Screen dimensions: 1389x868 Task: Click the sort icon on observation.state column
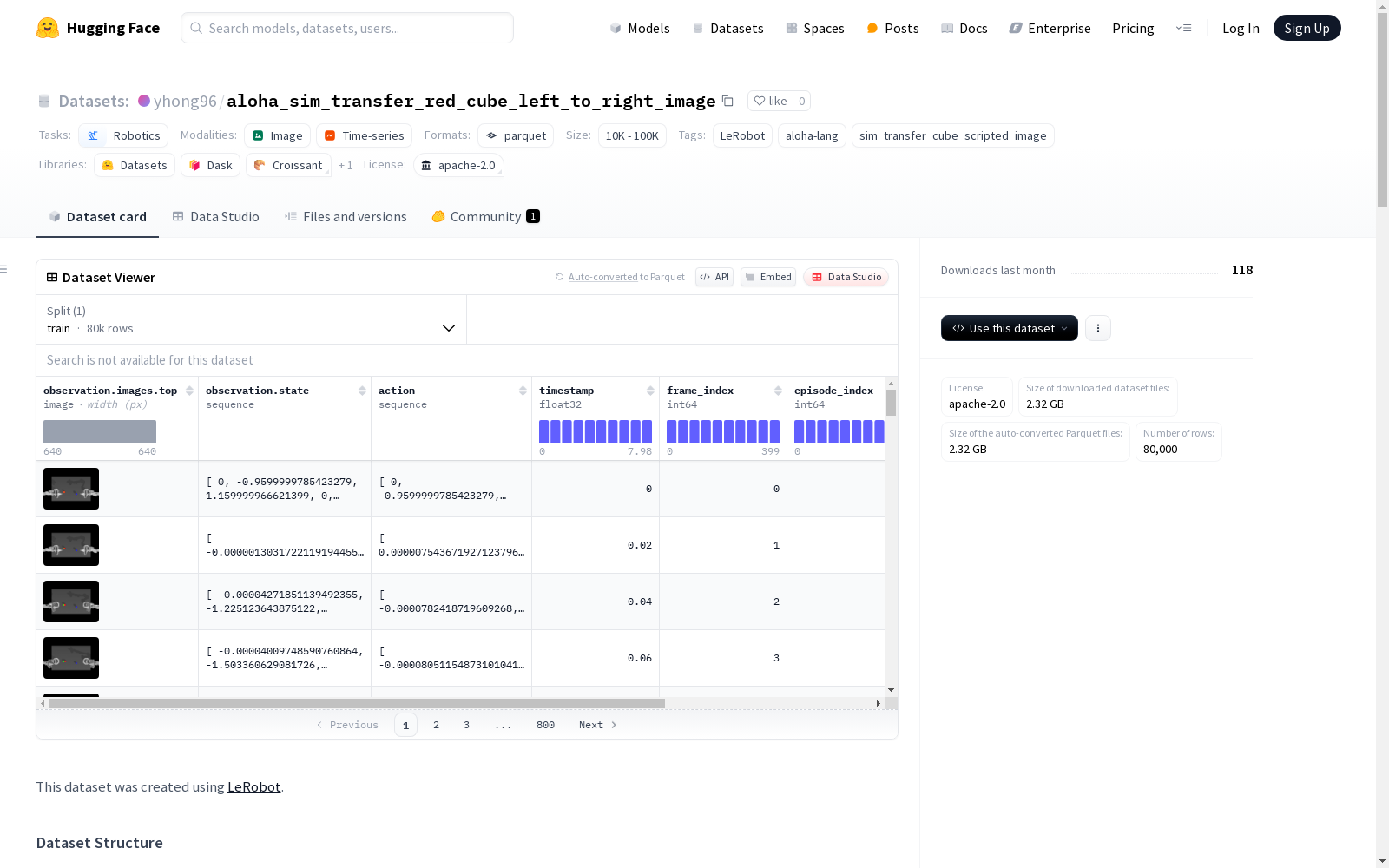(x=362, y=391)
